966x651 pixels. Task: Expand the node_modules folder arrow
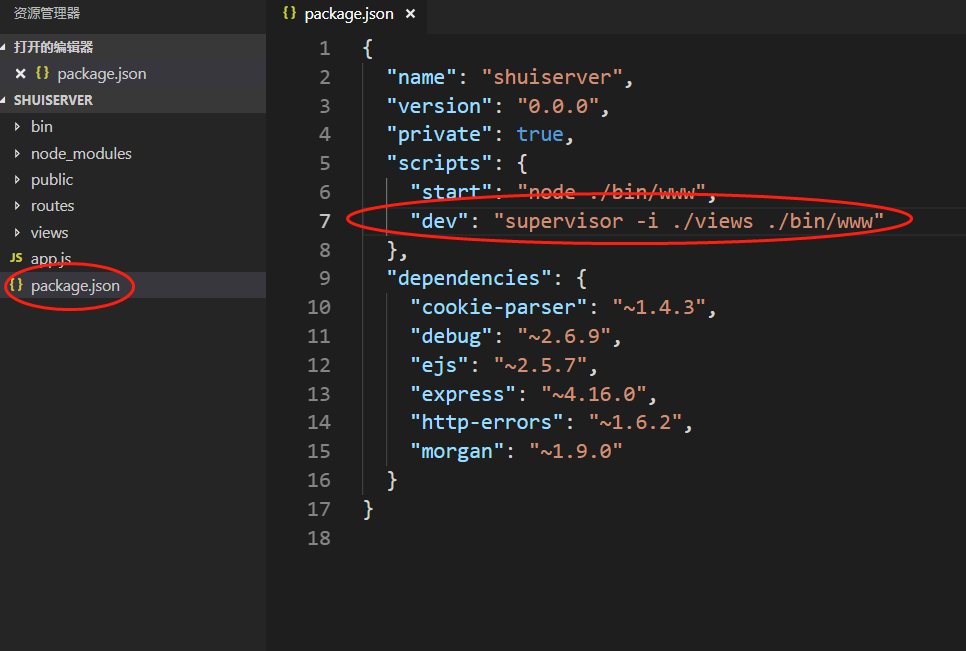[x=17, y=153]
